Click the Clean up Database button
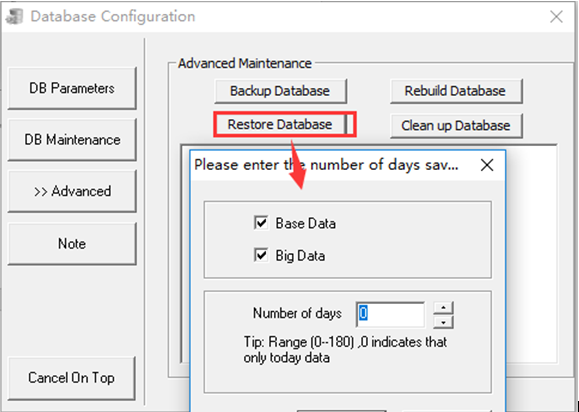This screenshot has height=412, width=579. pos(456,126)
